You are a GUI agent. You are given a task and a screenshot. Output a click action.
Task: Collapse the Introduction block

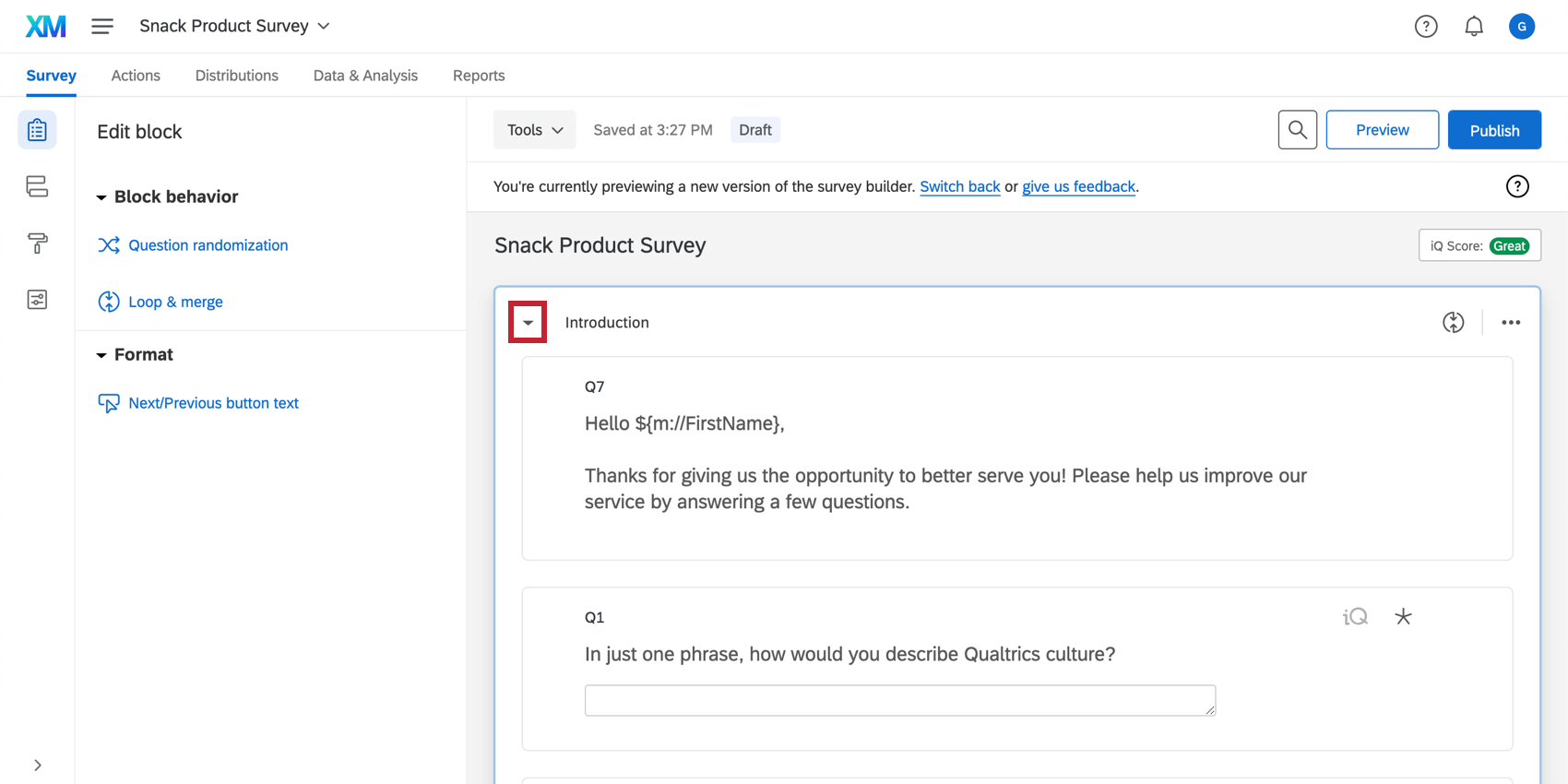528,323
